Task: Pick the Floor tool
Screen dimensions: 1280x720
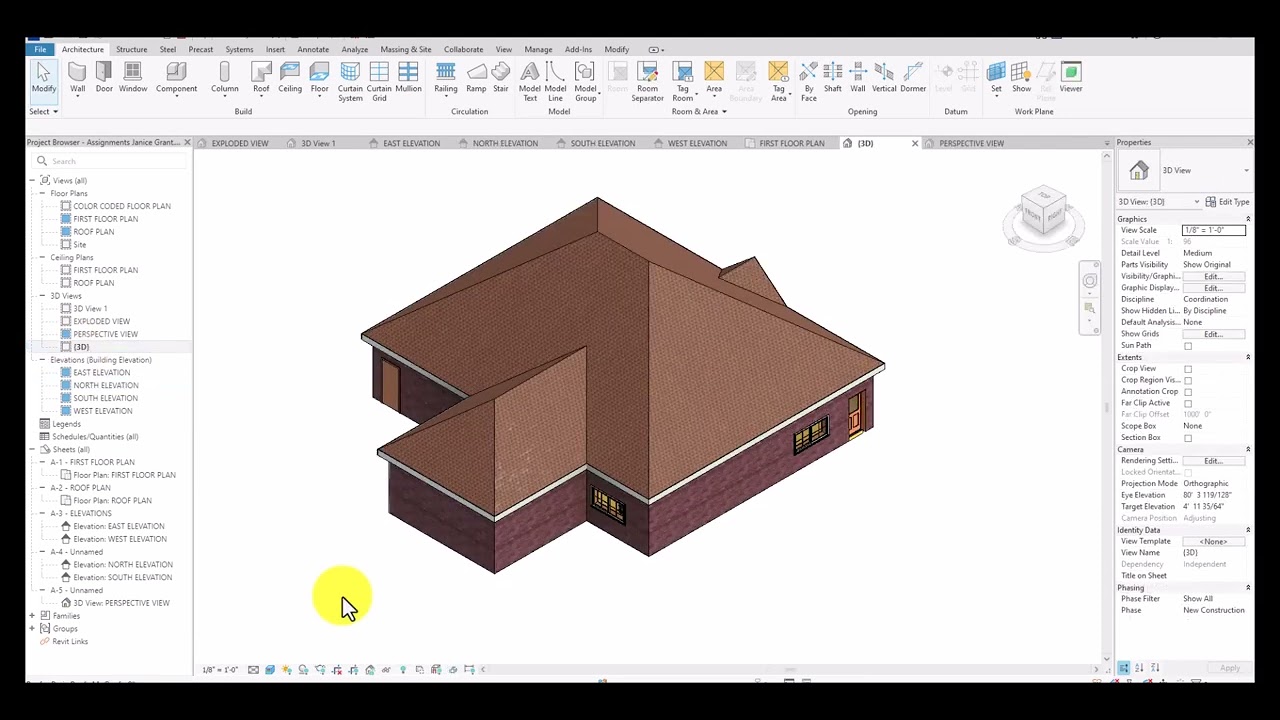Action: tap(319, 78)
